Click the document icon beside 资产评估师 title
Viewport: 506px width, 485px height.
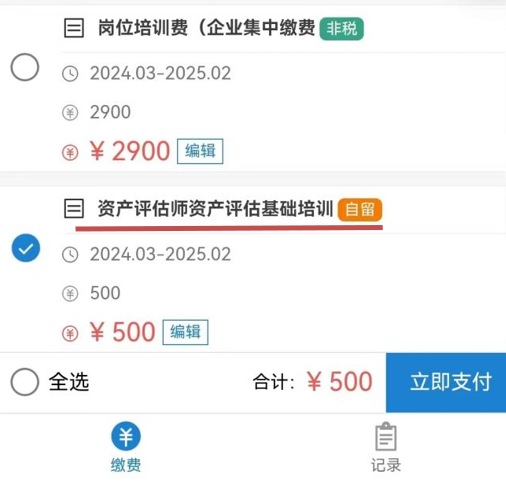(x=74, y=209)
